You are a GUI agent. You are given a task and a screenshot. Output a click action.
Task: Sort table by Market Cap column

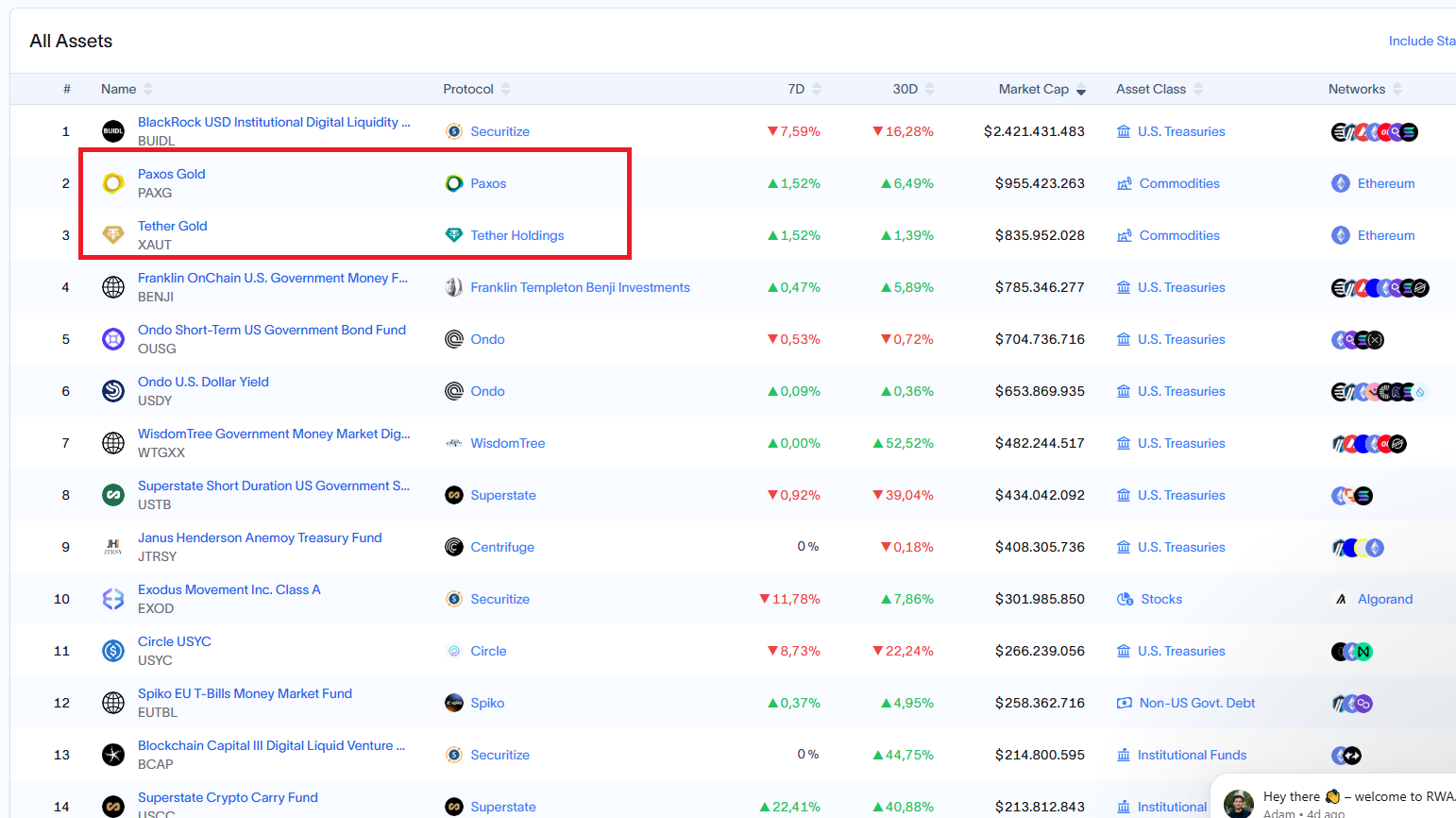[x=1042, y=89]
